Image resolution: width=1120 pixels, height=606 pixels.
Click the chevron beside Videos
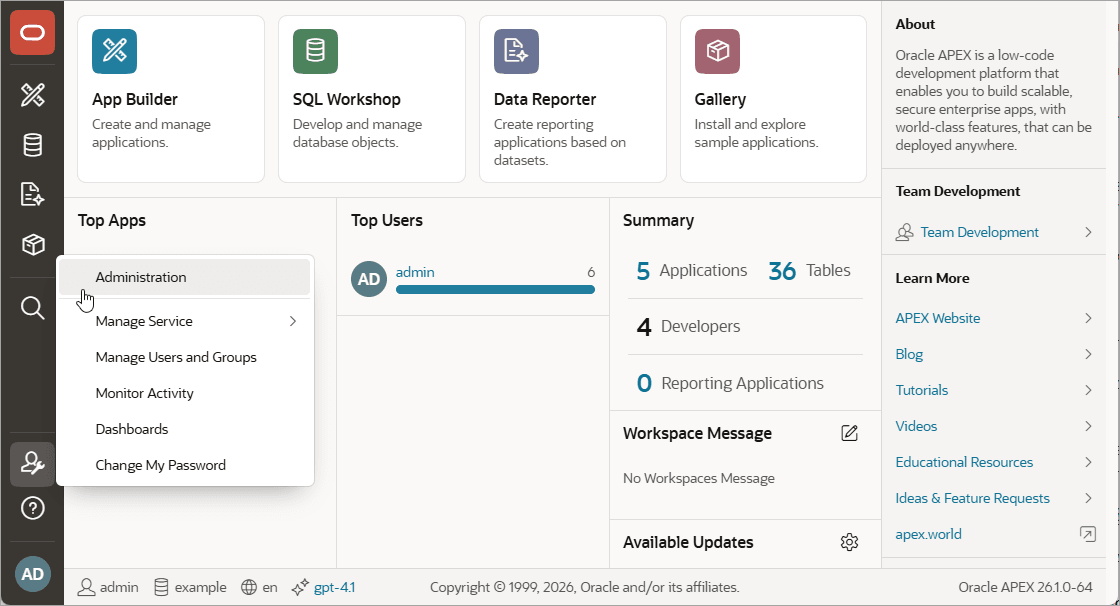tap(1088, 426)
